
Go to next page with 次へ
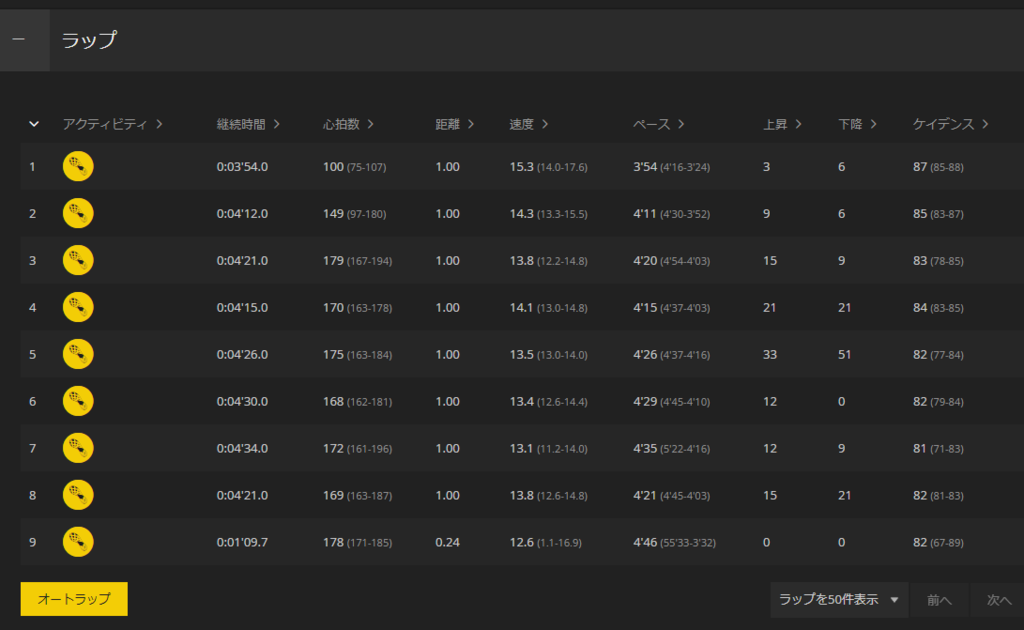pos(998,600)
